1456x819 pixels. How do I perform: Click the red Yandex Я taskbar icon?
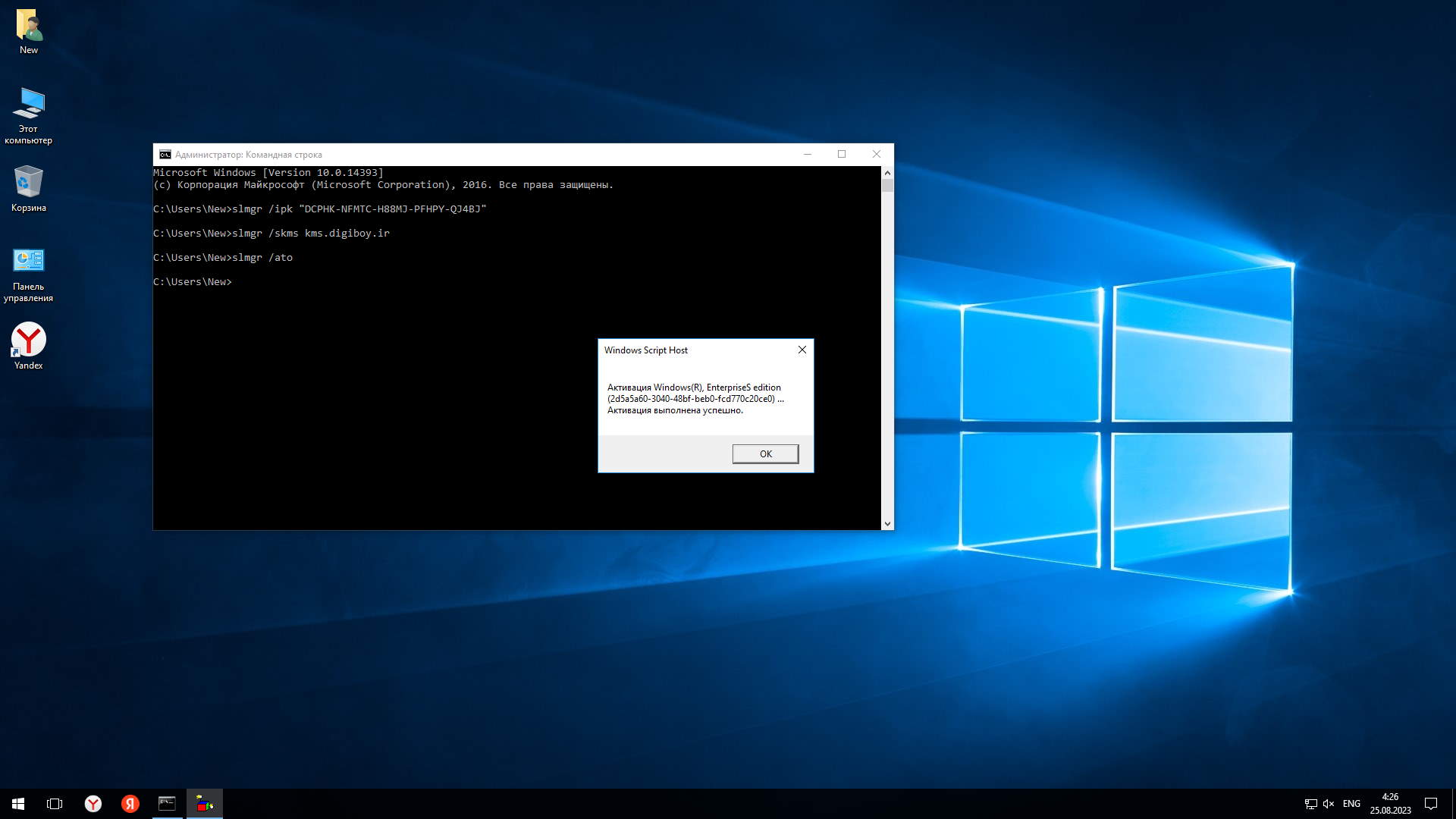point(130,804)
